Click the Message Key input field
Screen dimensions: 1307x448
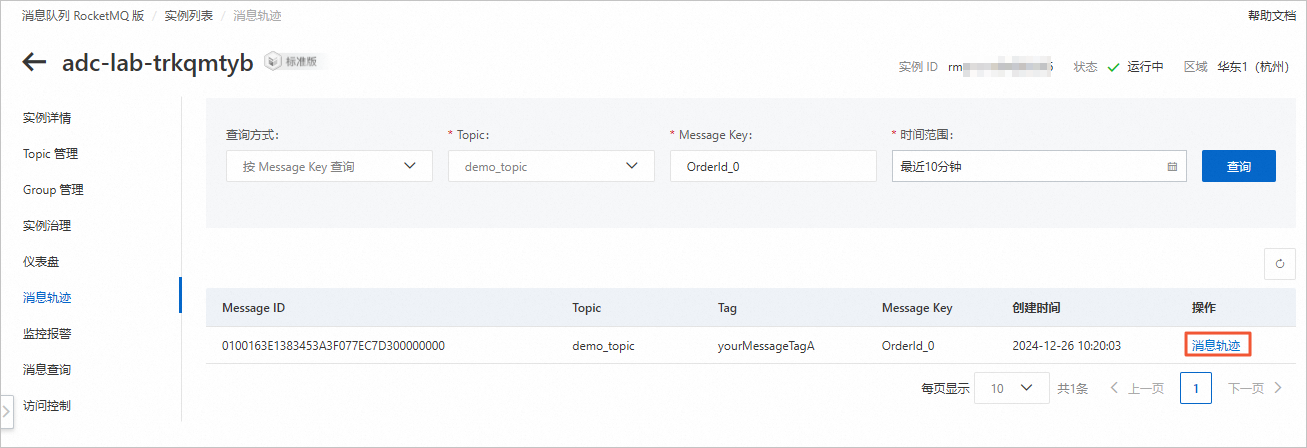click(x=773, y=166)
